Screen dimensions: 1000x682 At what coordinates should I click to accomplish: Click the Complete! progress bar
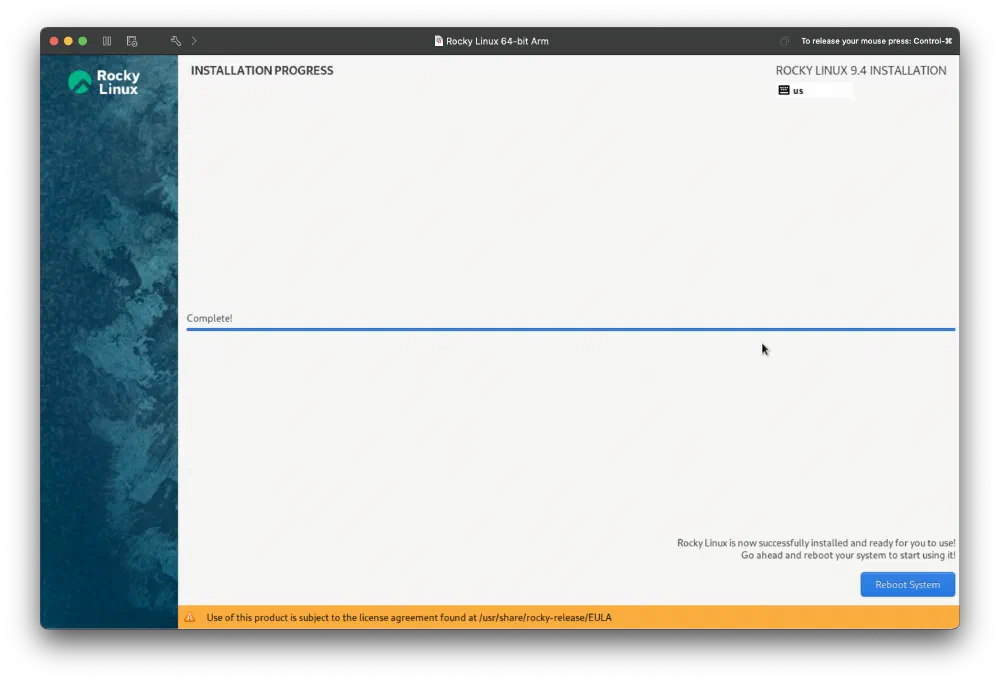[570, 328]
